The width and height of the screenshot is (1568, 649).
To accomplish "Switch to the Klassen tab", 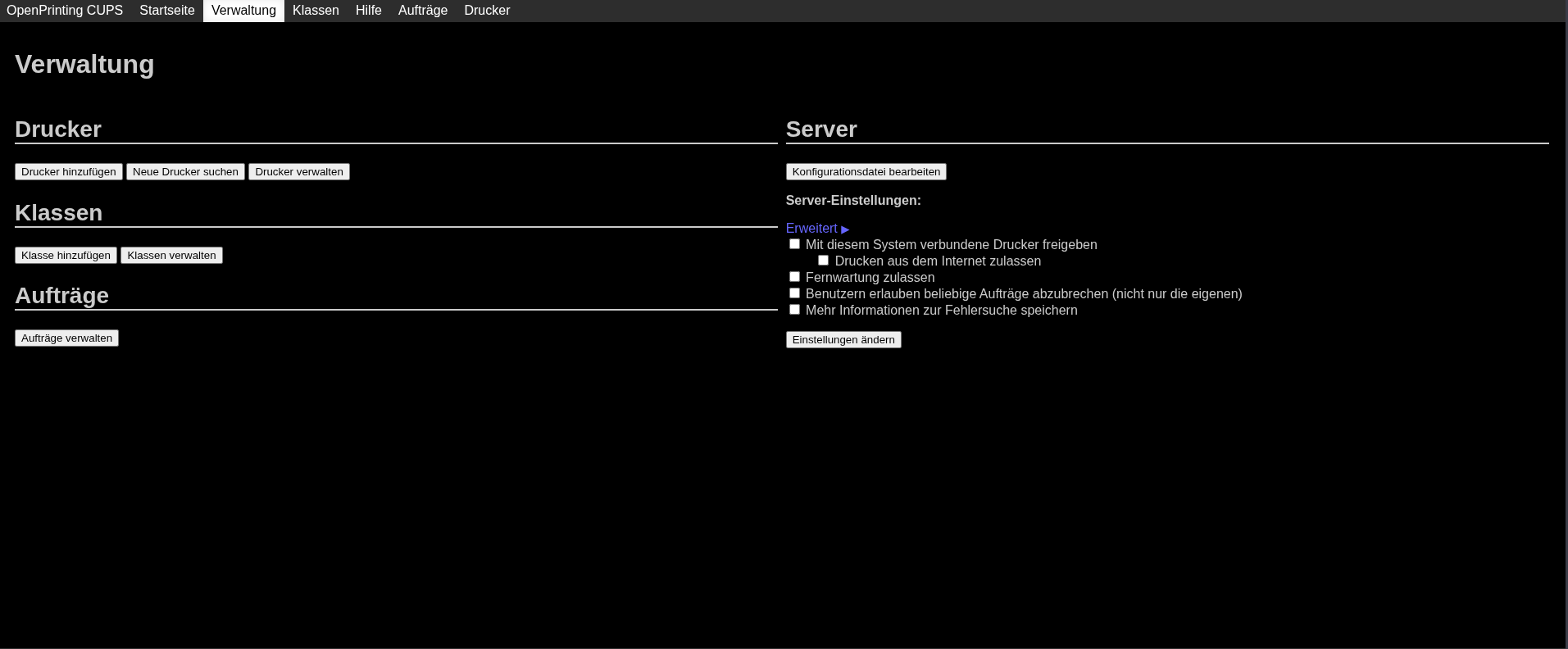I will coord(316,11).
